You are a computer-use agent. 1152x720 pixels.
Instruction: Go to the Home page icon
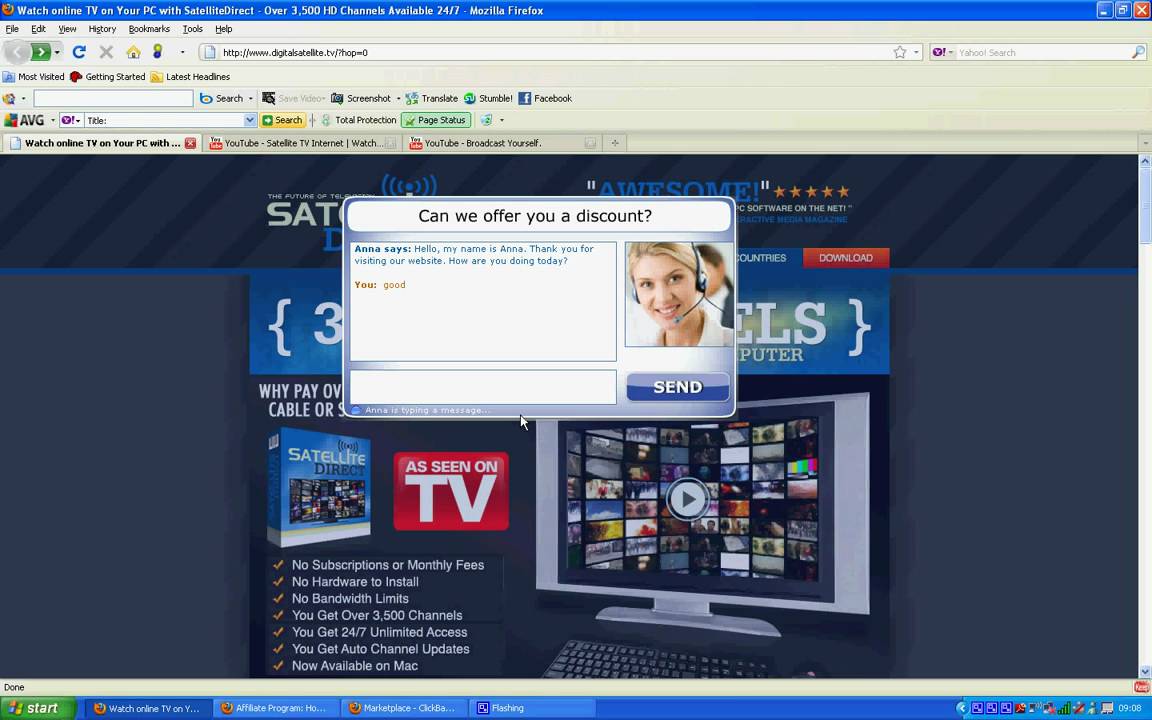133,52
